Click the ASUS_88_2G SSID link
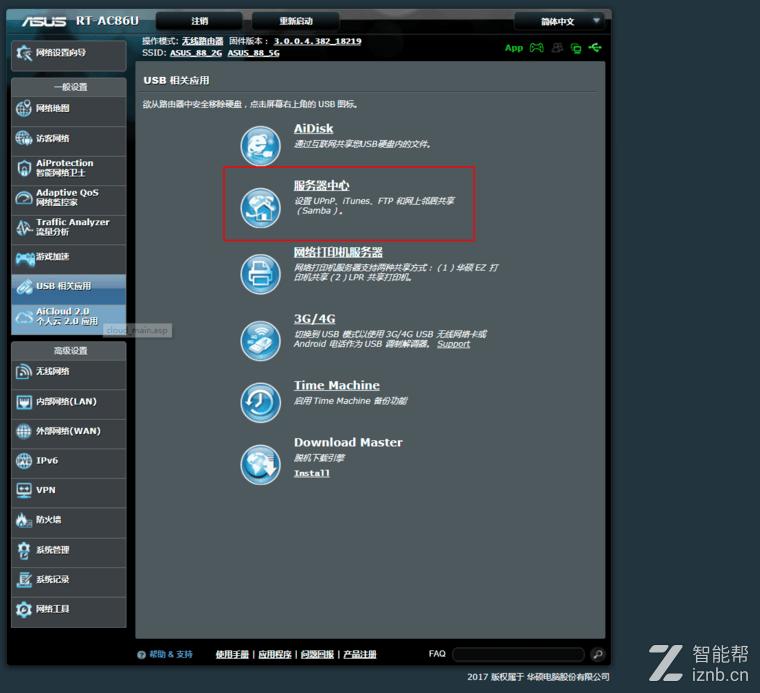 196,53
